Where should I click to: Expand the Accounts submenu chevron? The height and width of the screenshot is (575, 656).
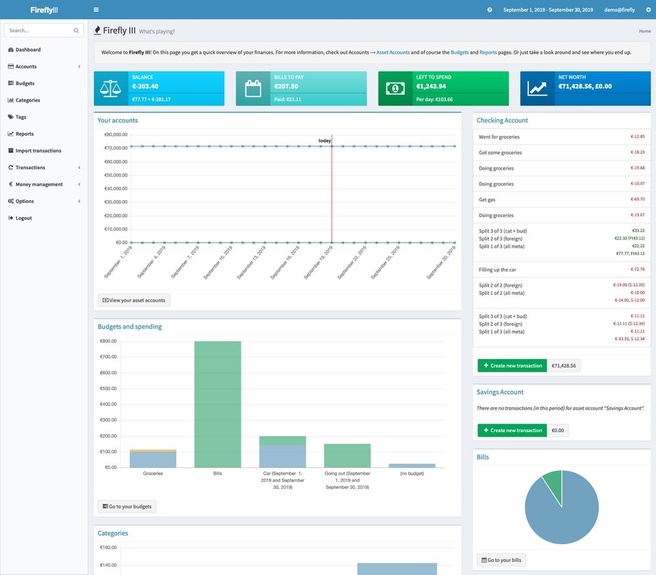click(x=79, y=67)
